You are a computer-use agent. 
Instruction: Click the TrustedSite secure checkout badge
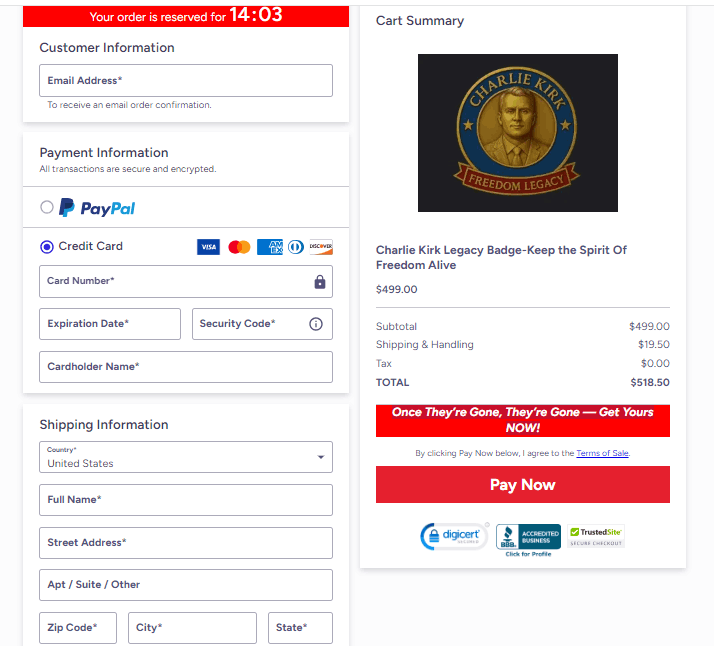pos(596,536)
